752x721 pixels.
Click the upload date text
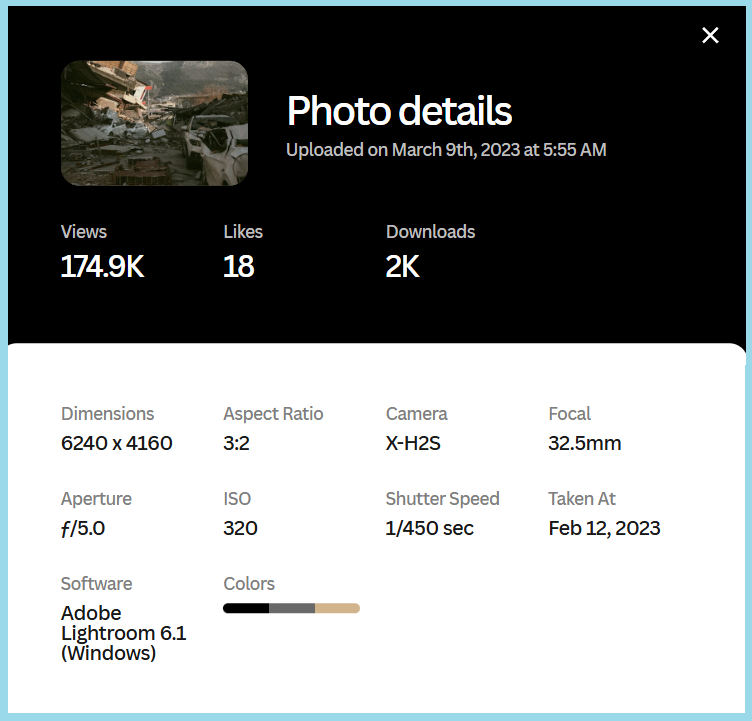coord(446,150)
